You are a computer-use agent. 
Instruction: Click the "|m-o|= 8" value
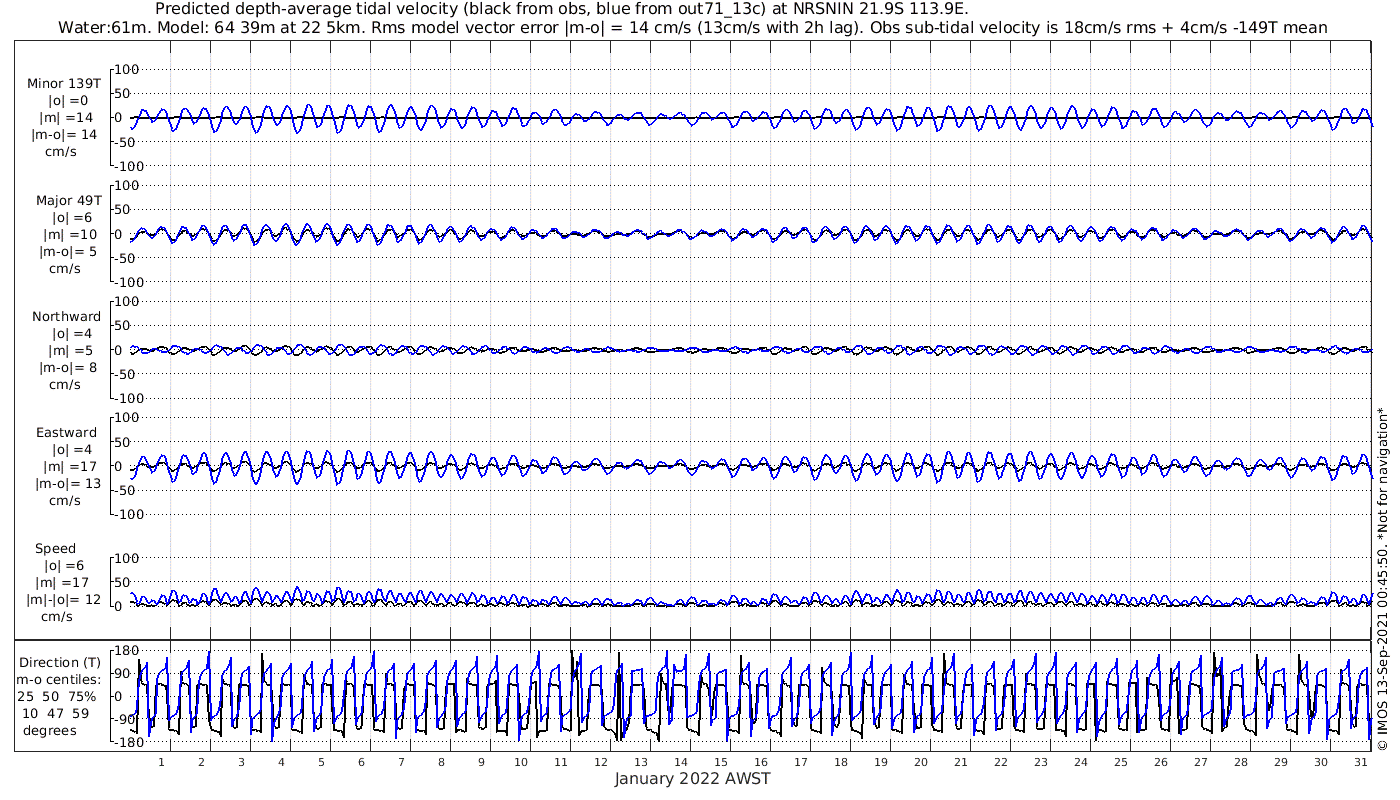[66, 367]
